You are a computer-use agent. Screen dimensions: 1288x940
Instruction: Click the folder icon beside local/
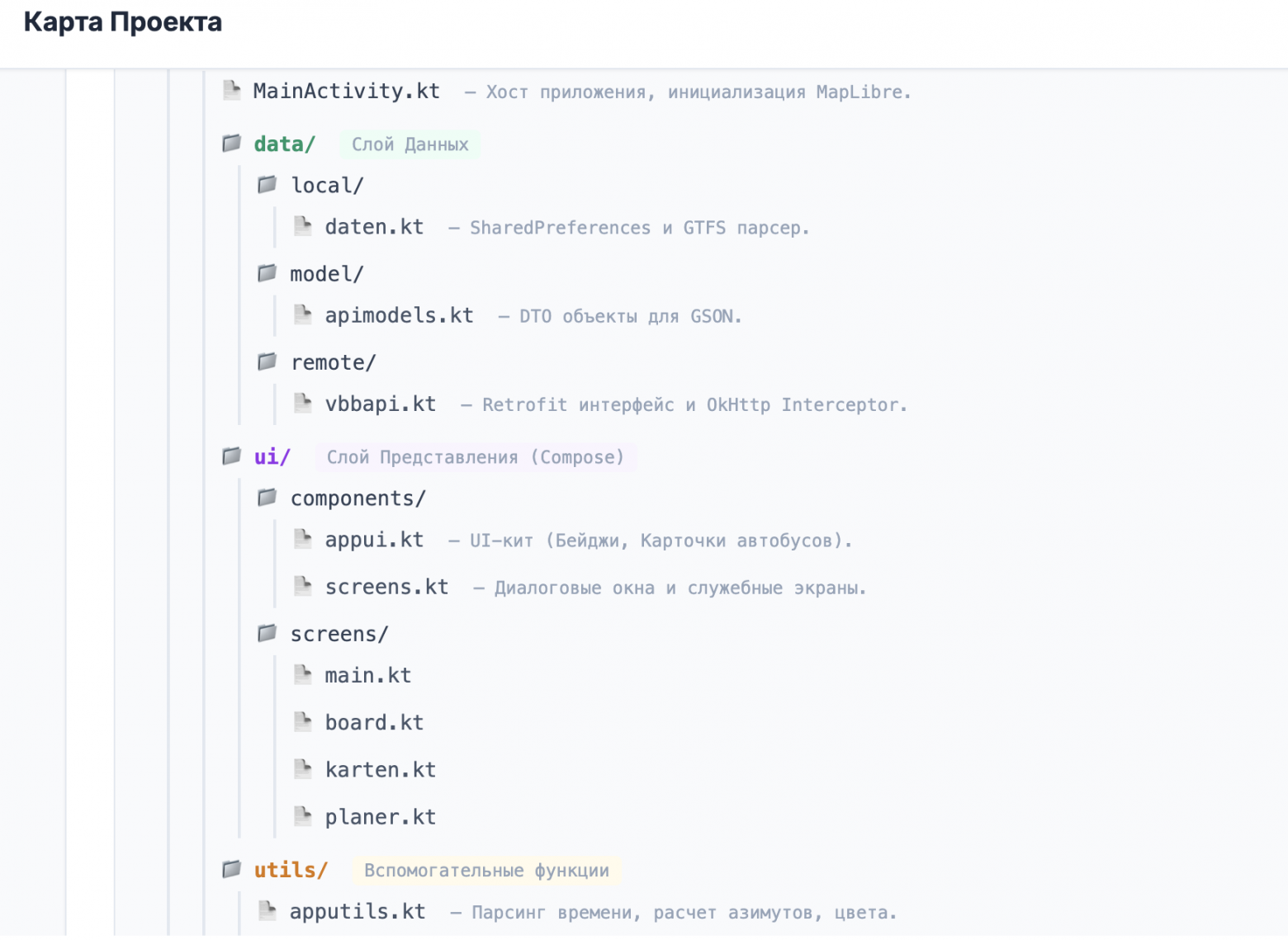[267, 185]
